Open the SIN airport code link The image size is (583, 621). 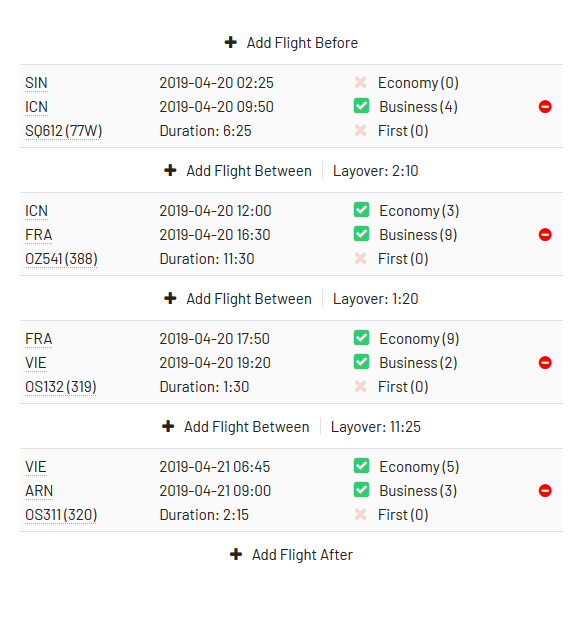coord(36,83)
